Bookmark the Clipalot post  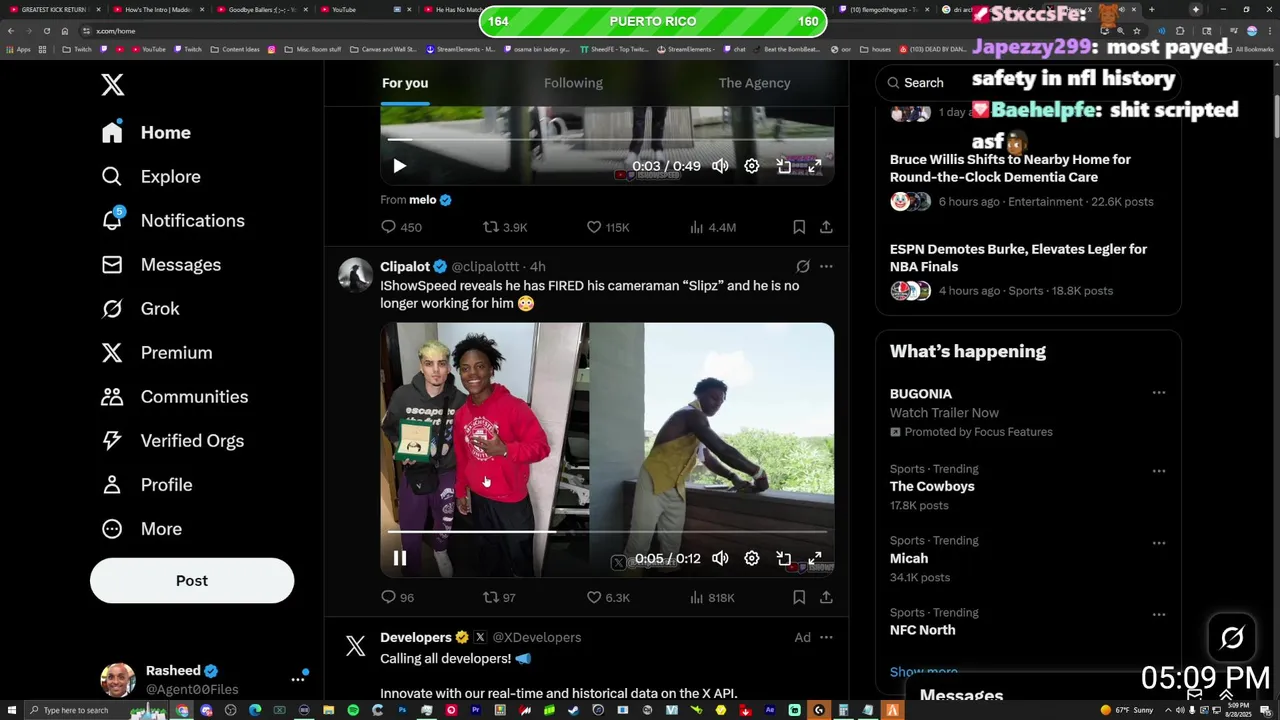point(799,597)
